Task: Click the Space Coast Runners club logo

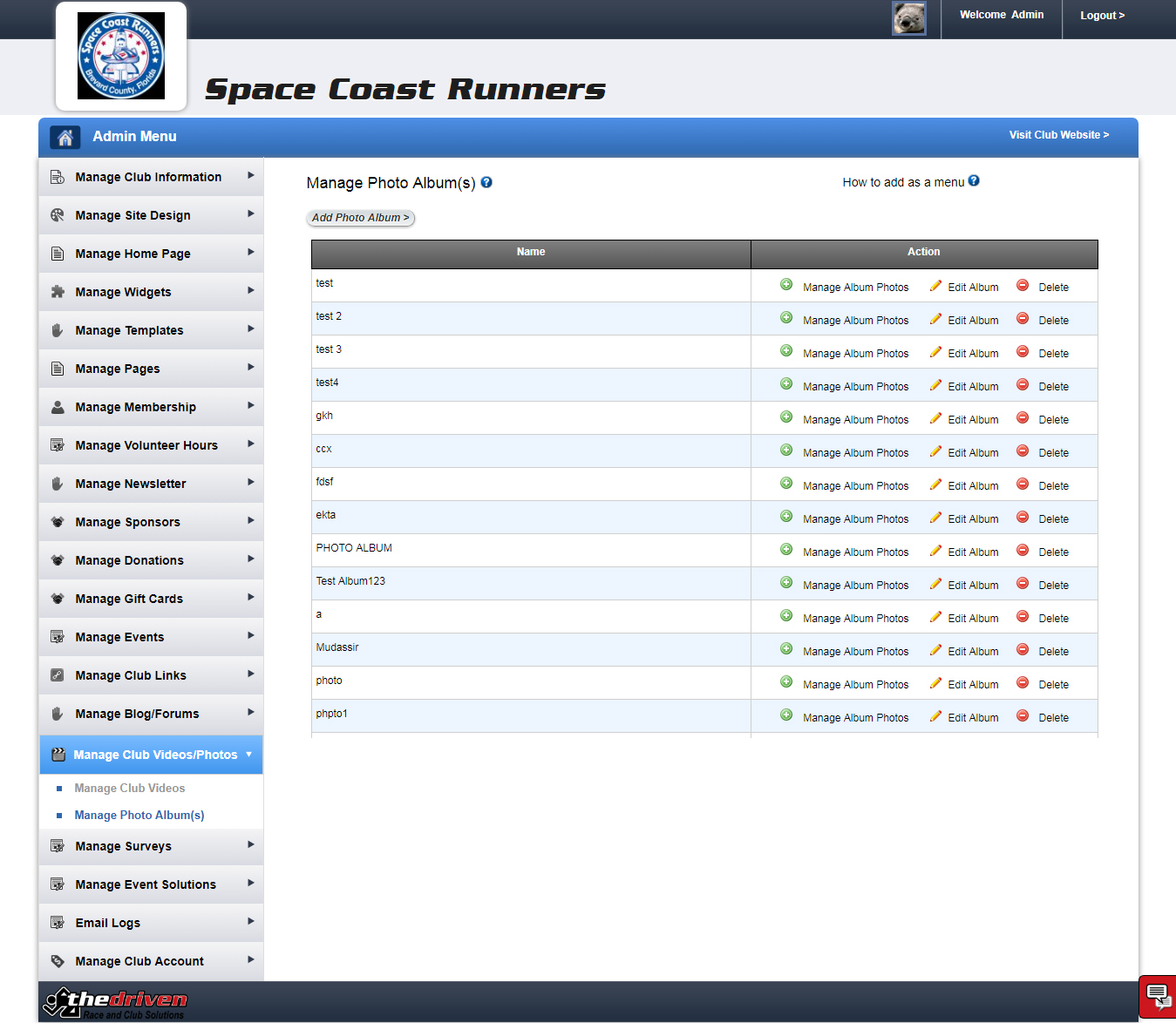Action: tap(121, 56)
